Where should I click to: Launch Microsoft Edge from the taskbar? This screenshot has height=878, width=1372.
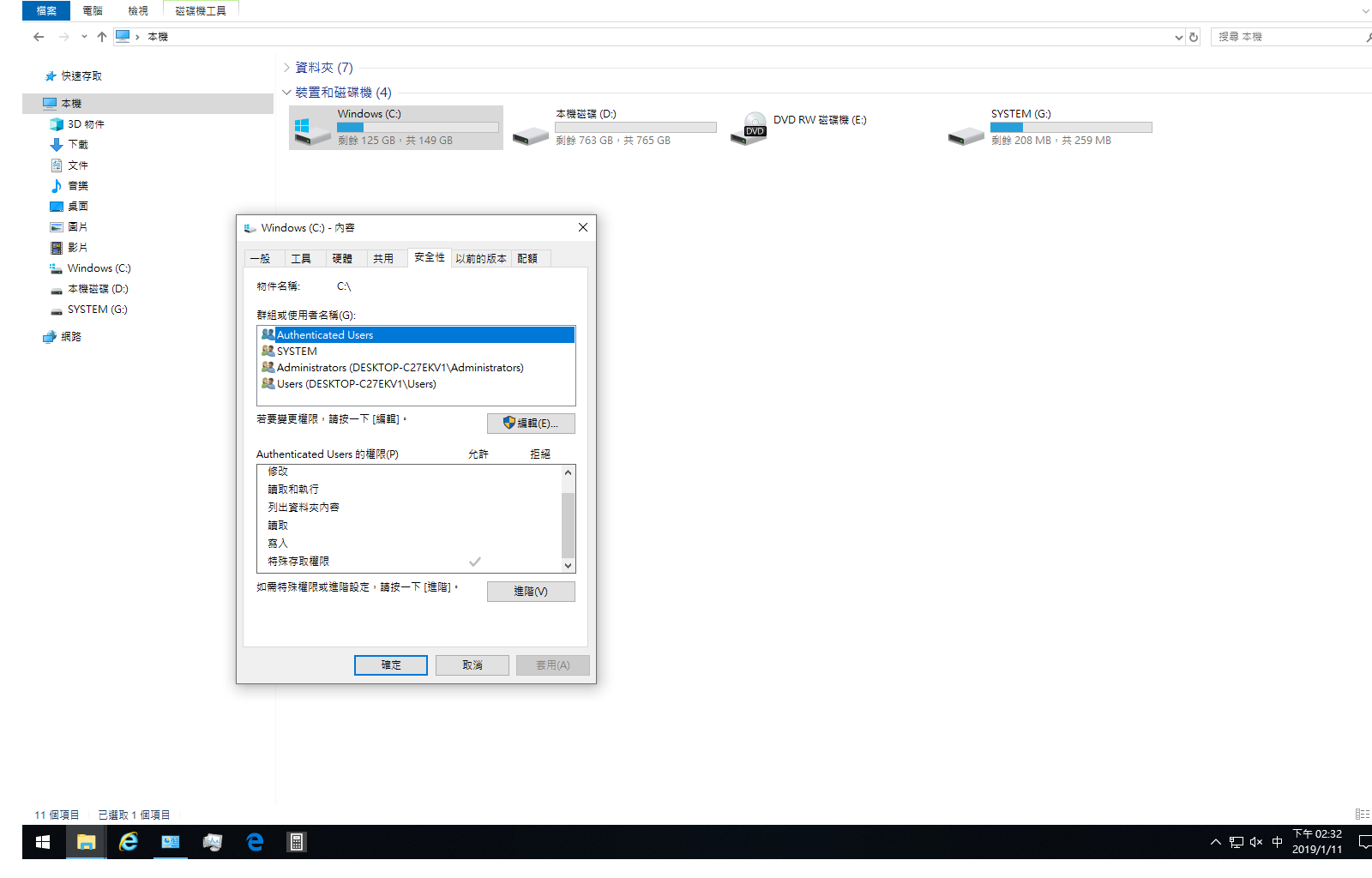tap(255, 842)
